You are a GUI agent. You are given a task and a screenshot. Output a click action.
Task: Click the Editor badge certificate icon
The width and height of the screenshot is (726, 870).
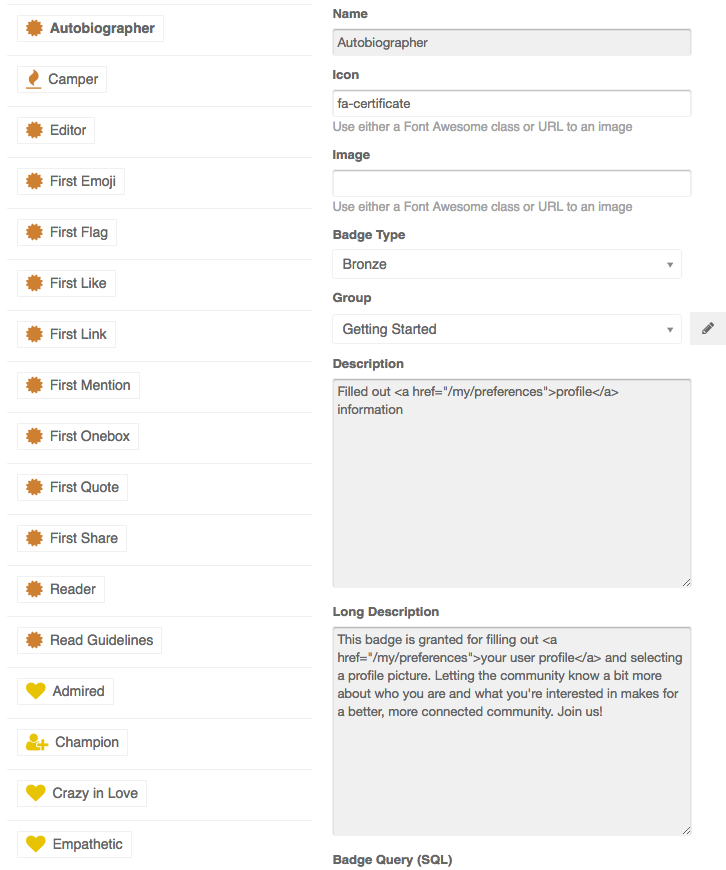coord(34,130)
